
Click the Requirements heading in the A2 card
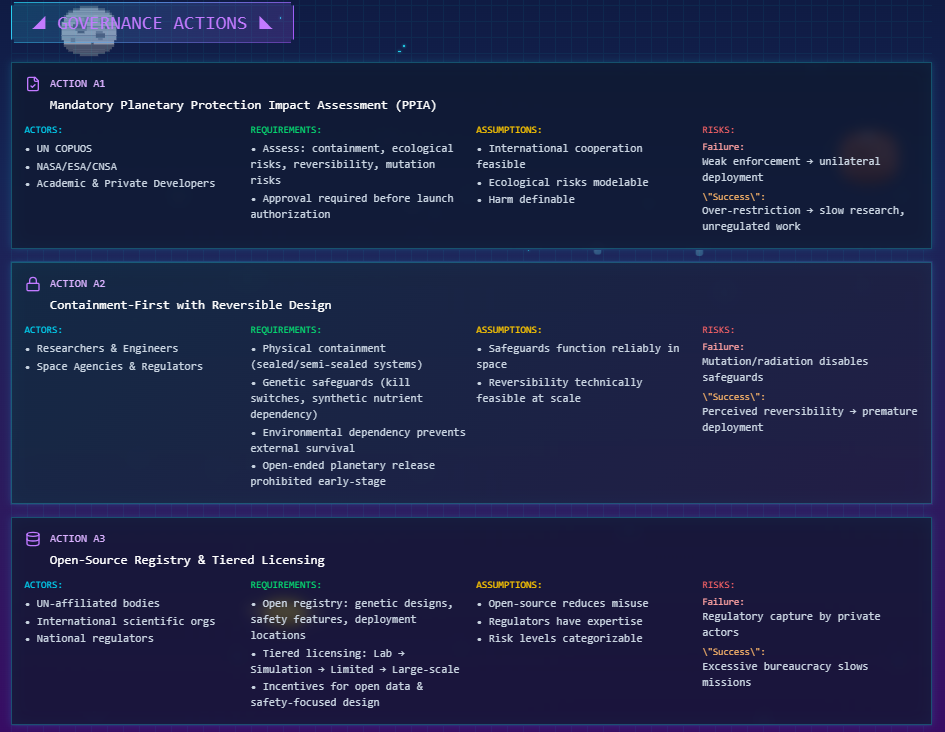285,330
